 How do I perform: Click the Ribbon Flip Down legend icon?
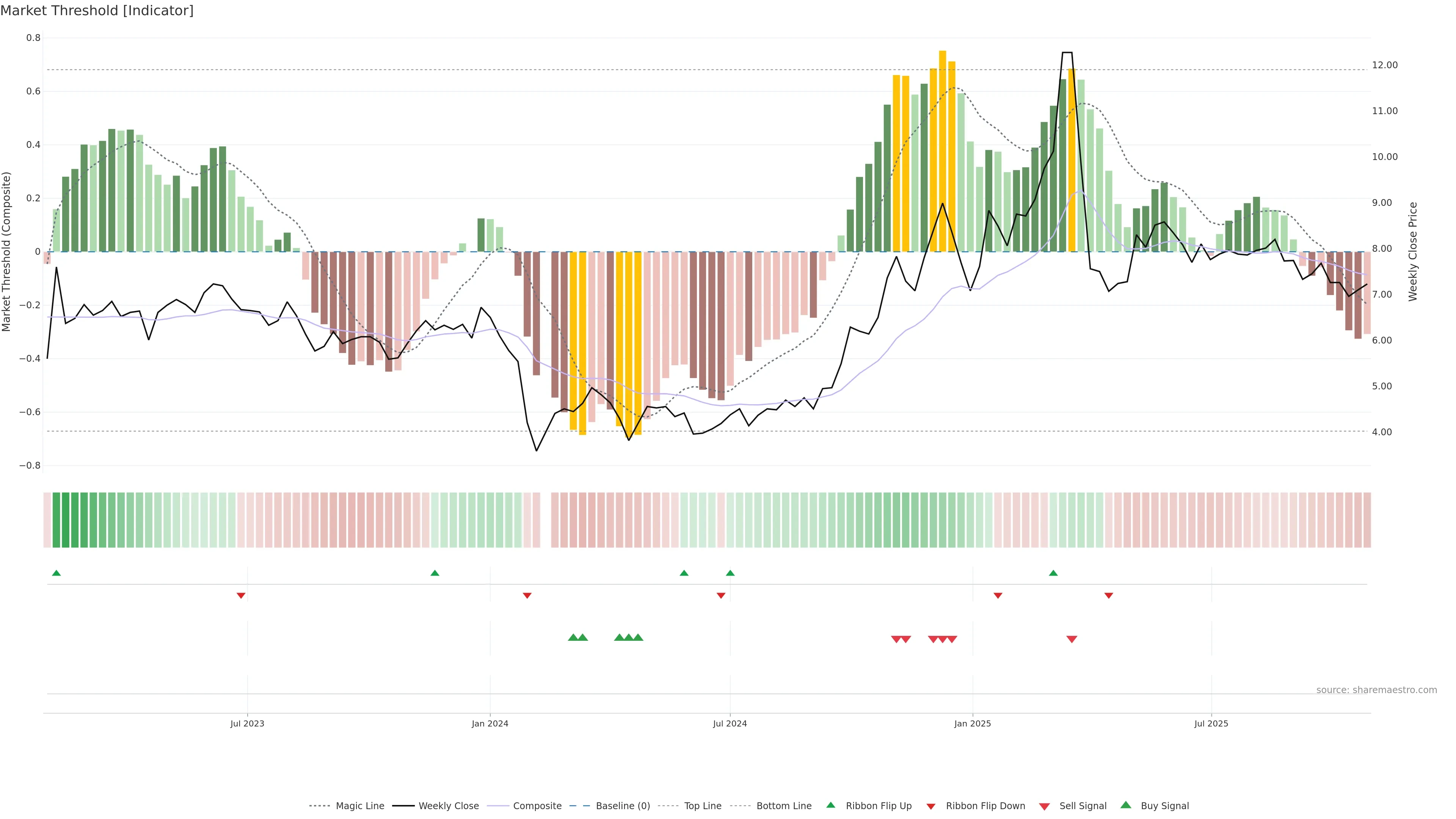[x=931, y=806]
